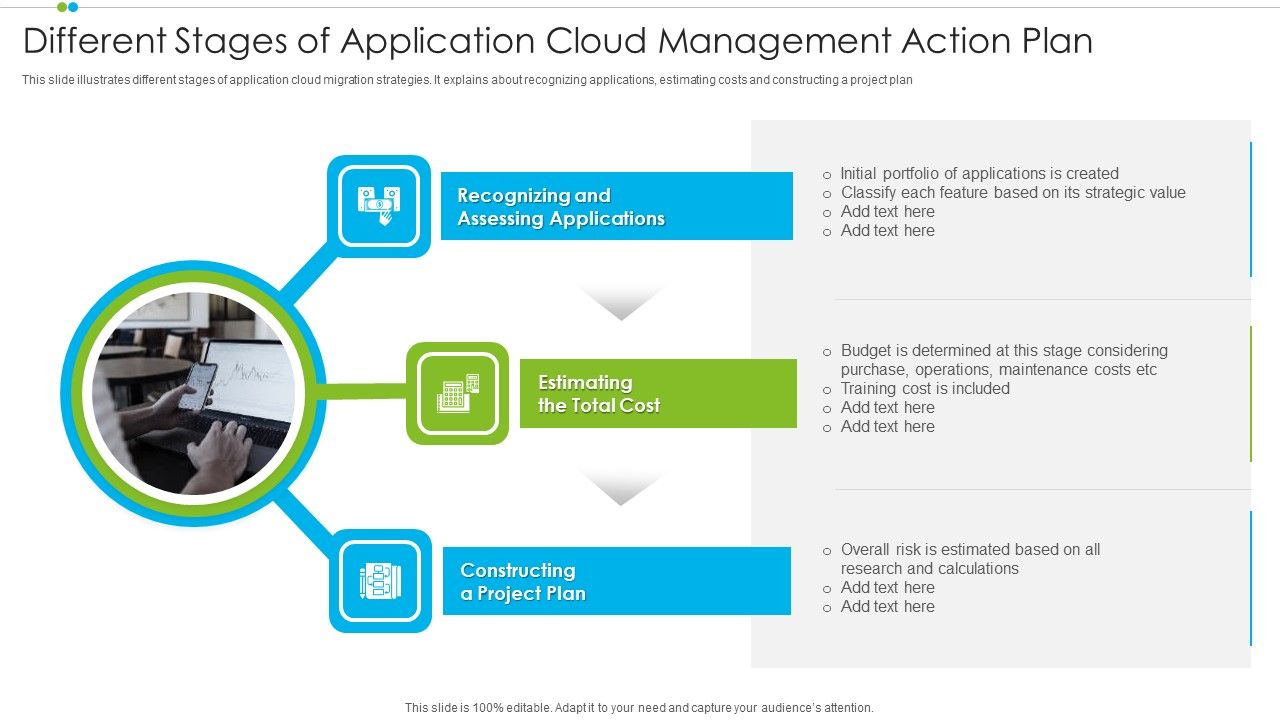
Task: Click the money hand icon beside Recognizing and Assessing
Action: click(x=379, y=206)
